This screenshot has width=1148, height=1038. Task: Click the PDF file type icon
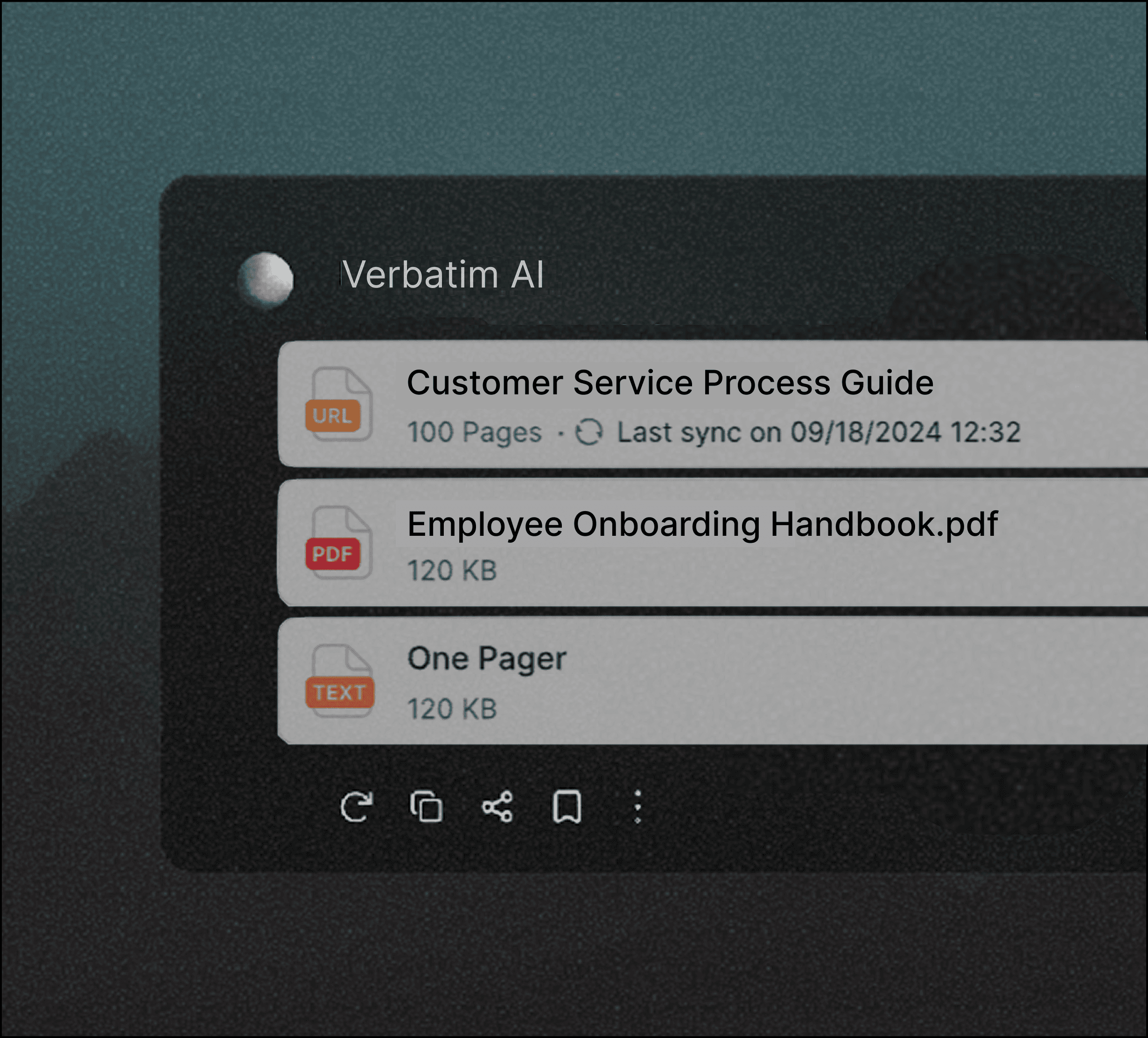click(340, 543)
